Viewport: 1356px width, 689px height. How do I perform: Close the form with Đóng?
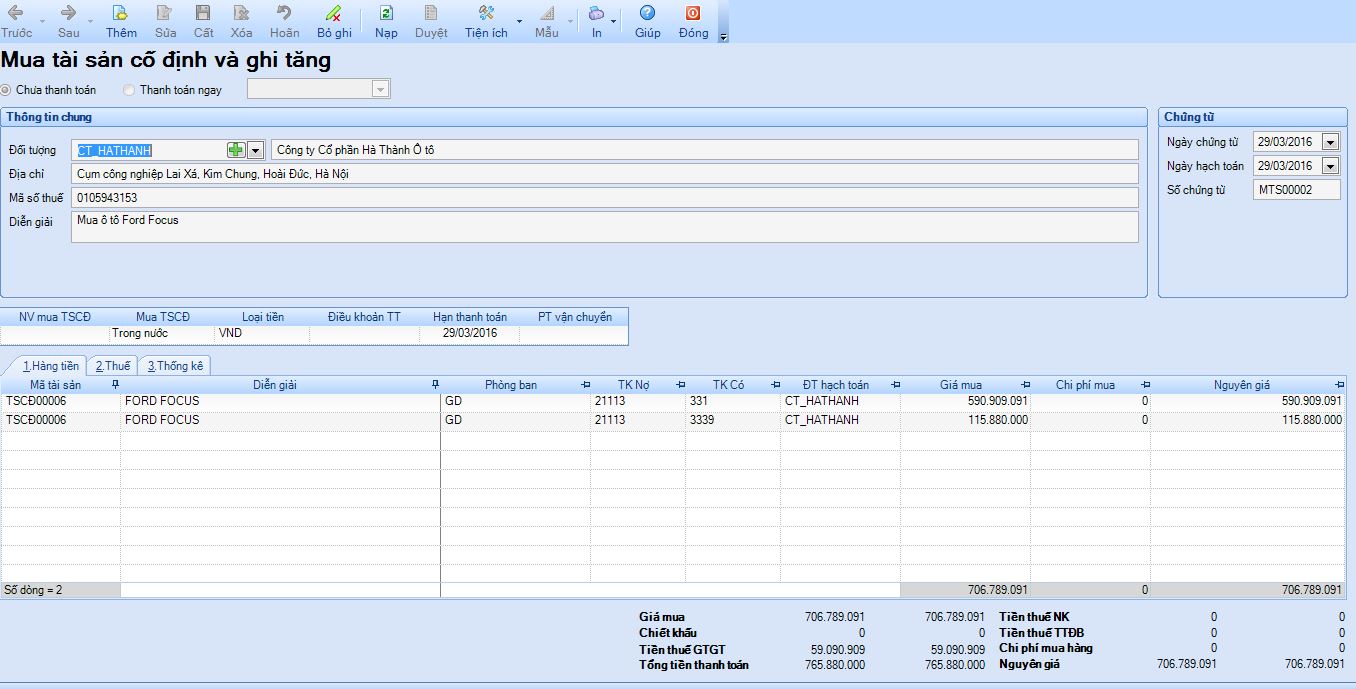coord(693,21)
